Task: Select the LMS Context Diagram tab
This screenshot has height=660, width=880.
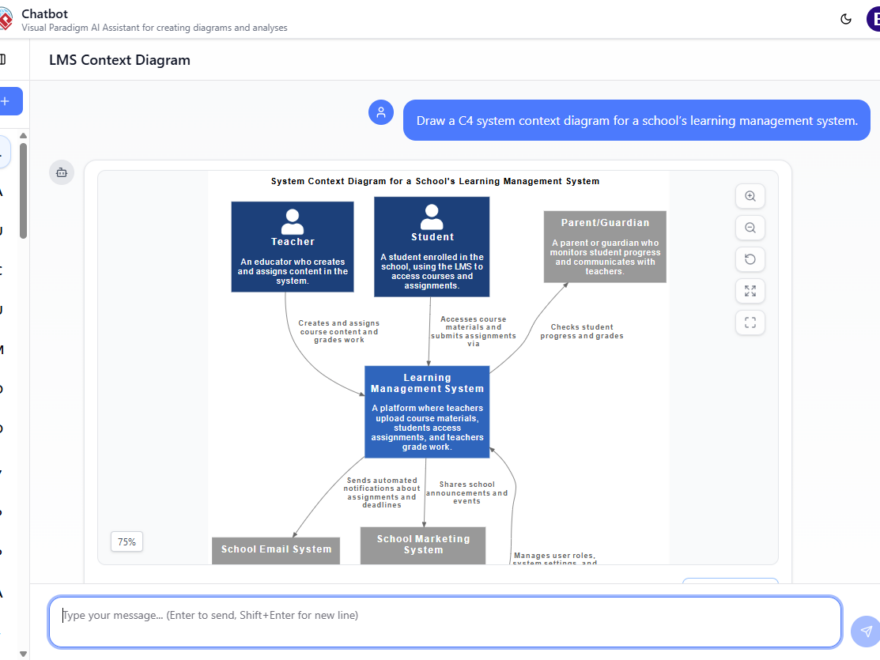Action: coord(119,60)
